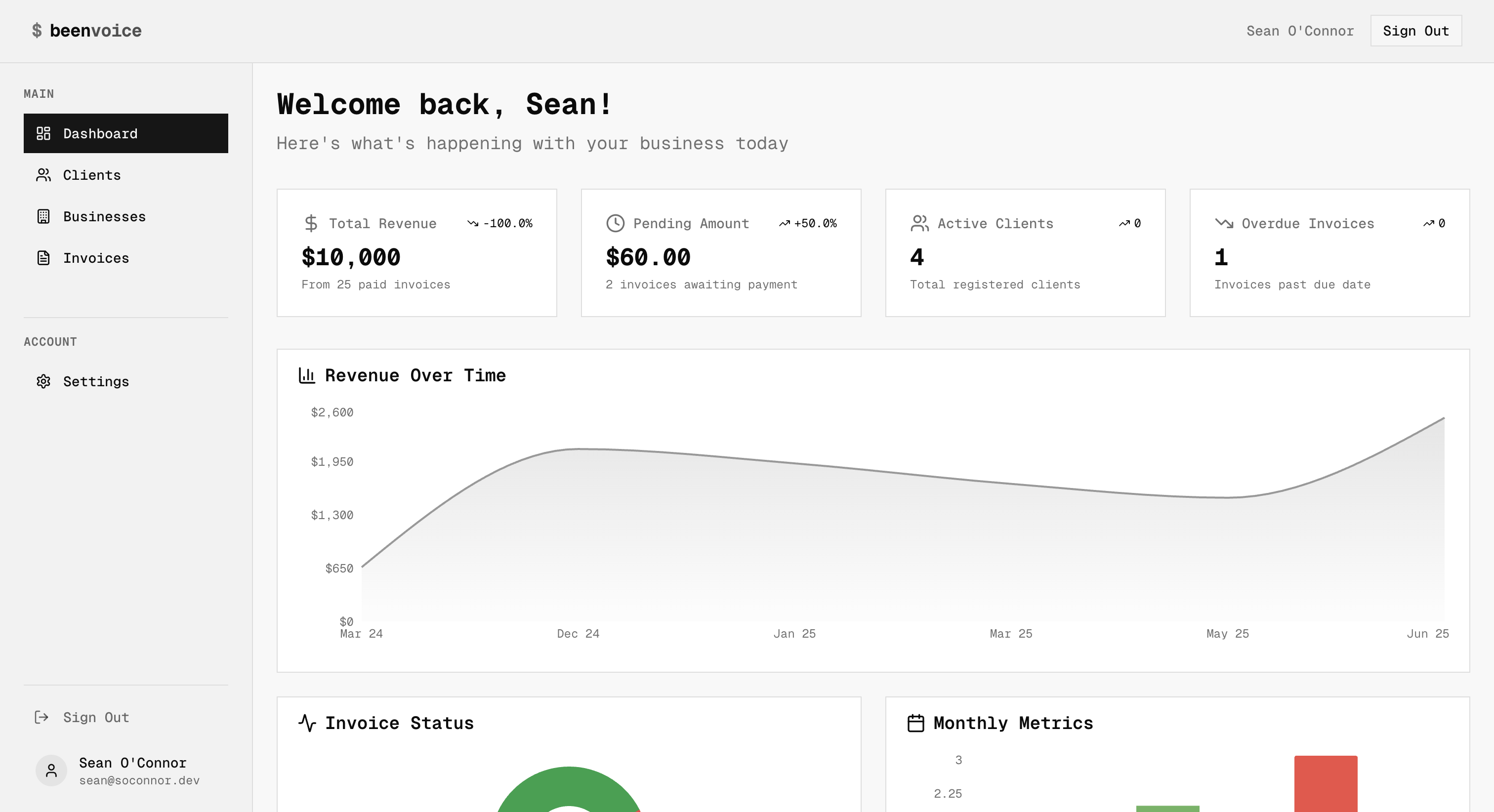Click the Total Revenue $10,000 card
The width and height of the screenshot is (1494, 812).
click(416, 253)
